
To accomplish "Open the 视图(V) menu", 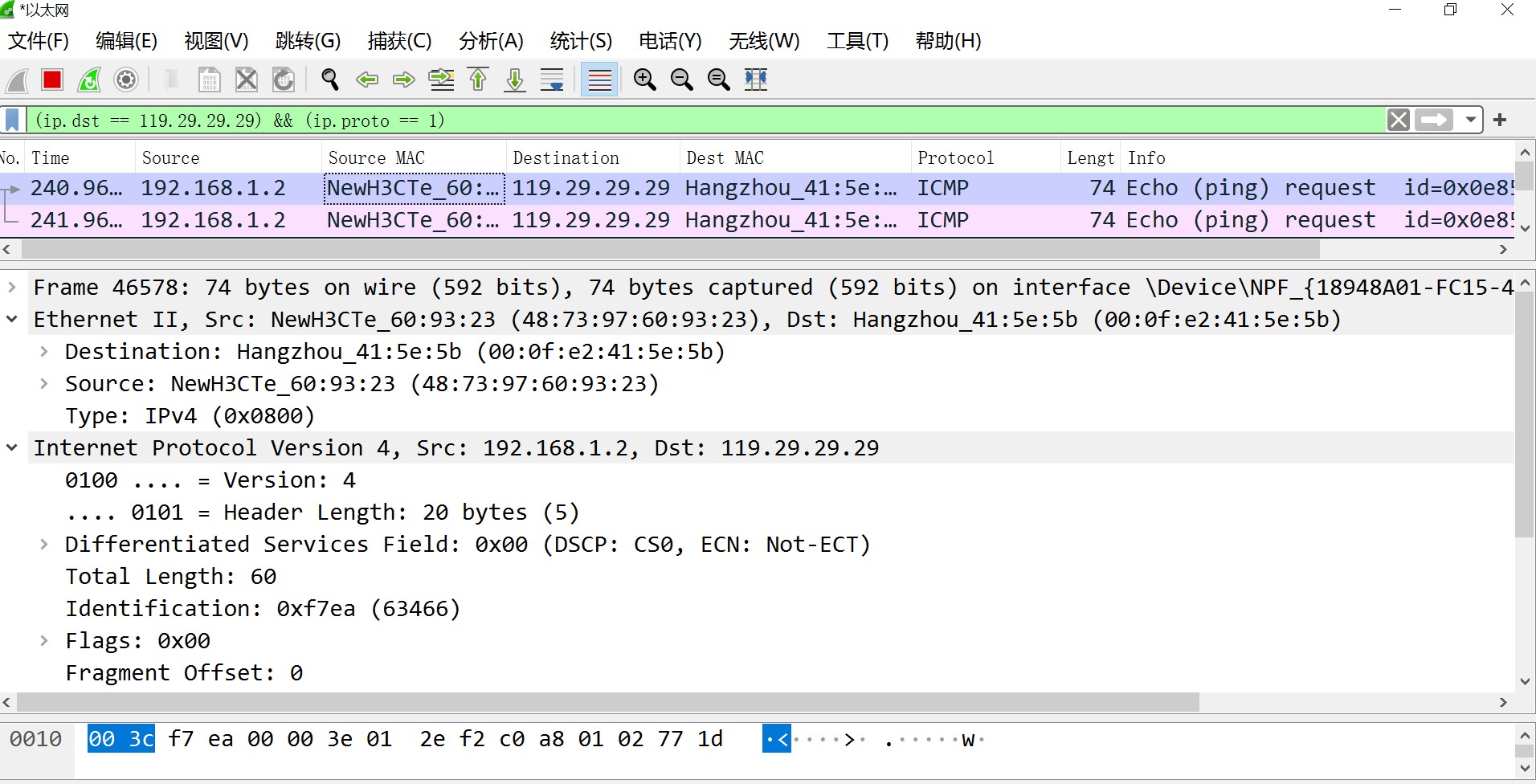I will [216, 41].
